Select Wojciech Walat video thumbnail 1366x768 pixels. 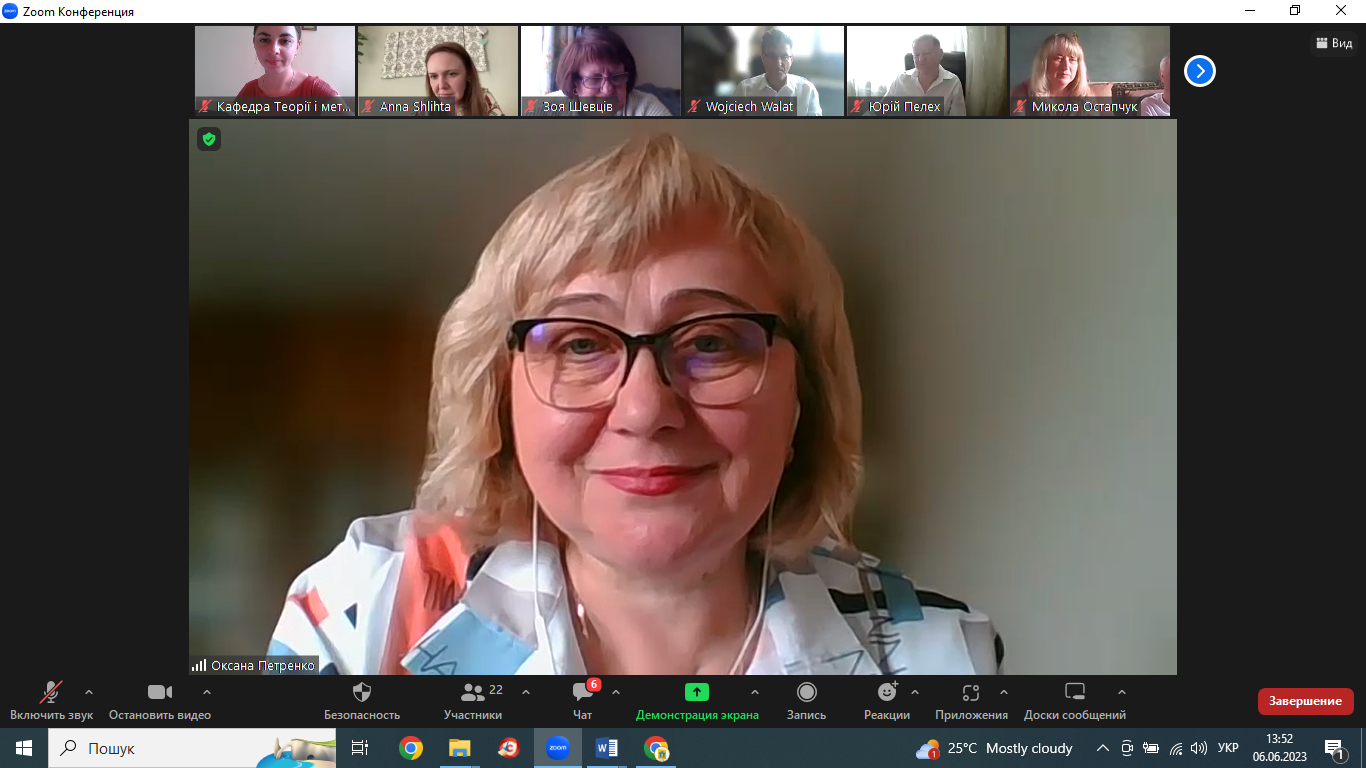pyautogui.click(x=764, y=71)
